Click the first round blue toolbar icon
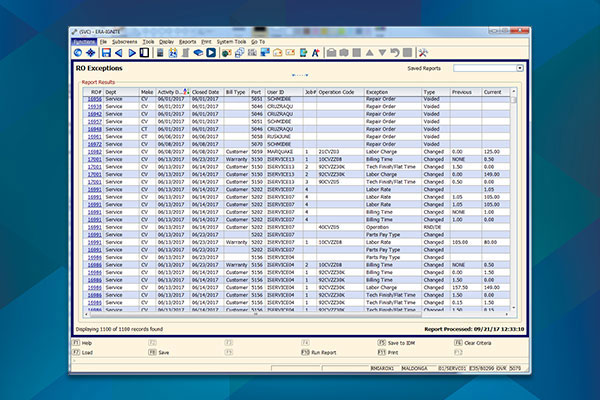 coord(79,52)
